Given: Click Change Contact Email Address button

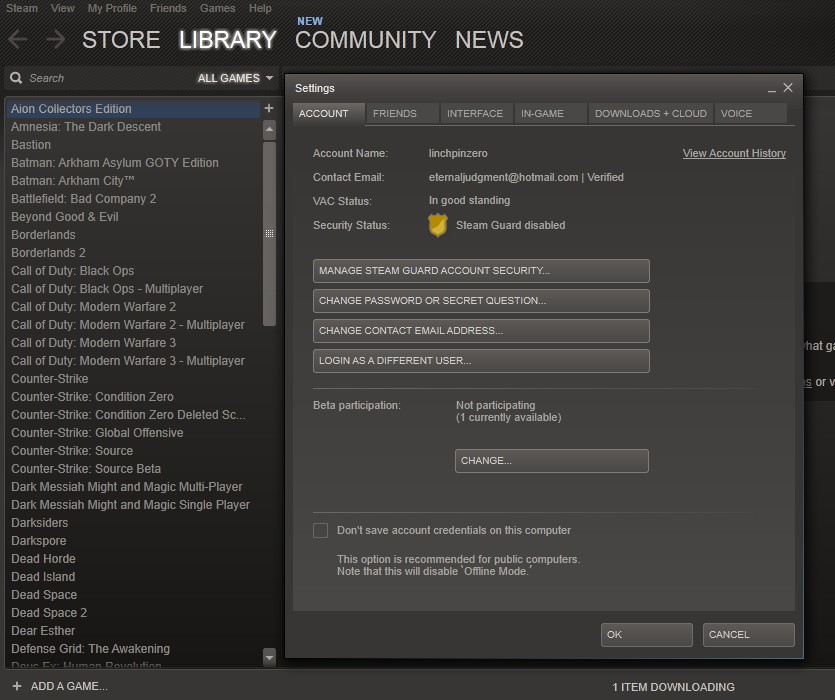Looking at the screenshot, I should click(x=481, y=331).
